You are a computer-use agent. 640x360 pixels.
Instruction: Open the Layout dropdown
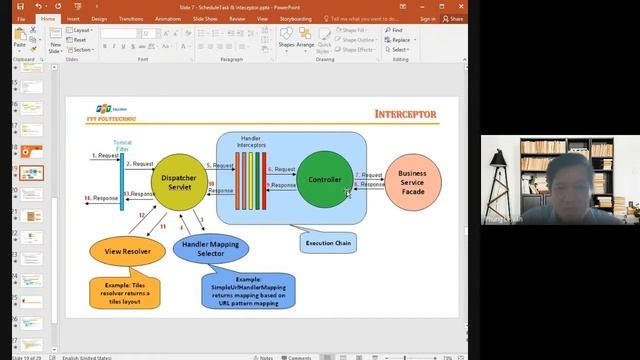click(x=80, y=30)
